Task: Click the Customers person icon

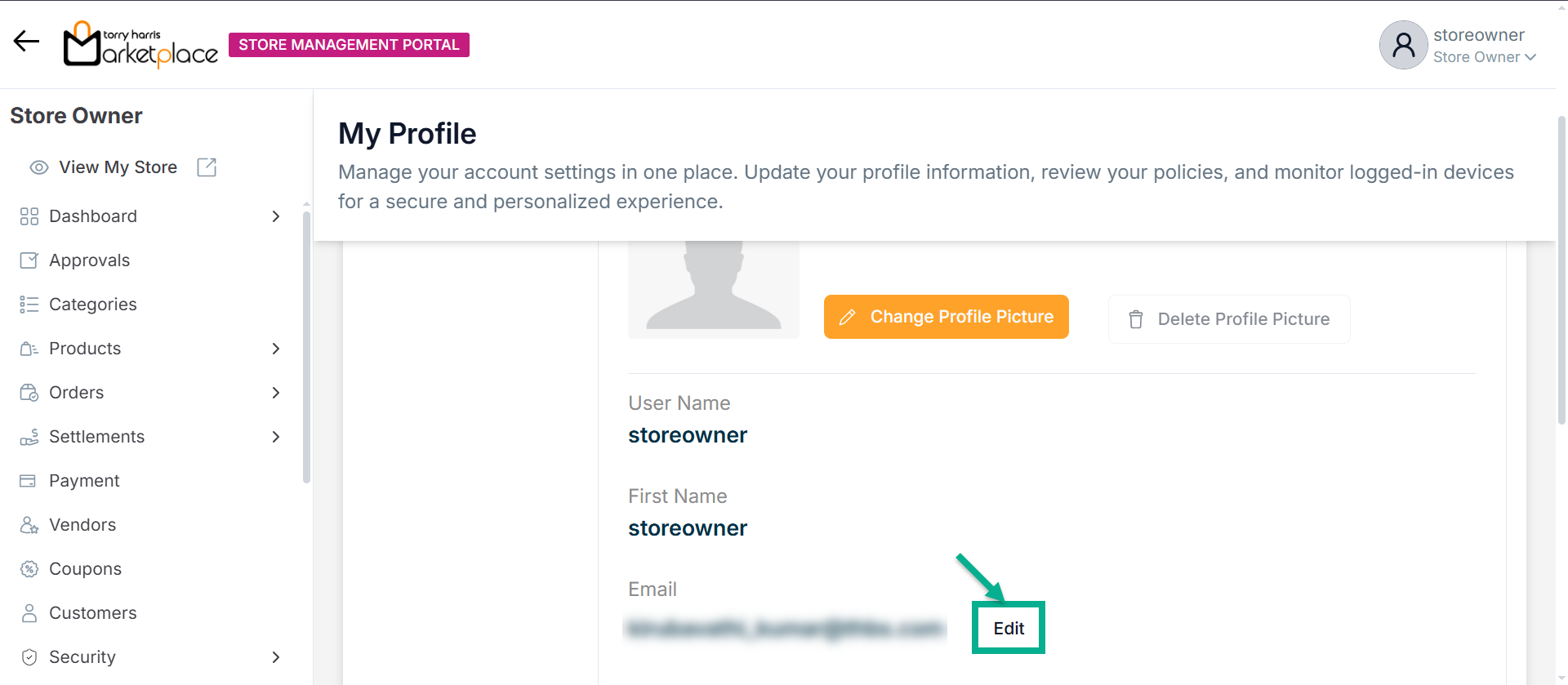Action: (29, 613)
